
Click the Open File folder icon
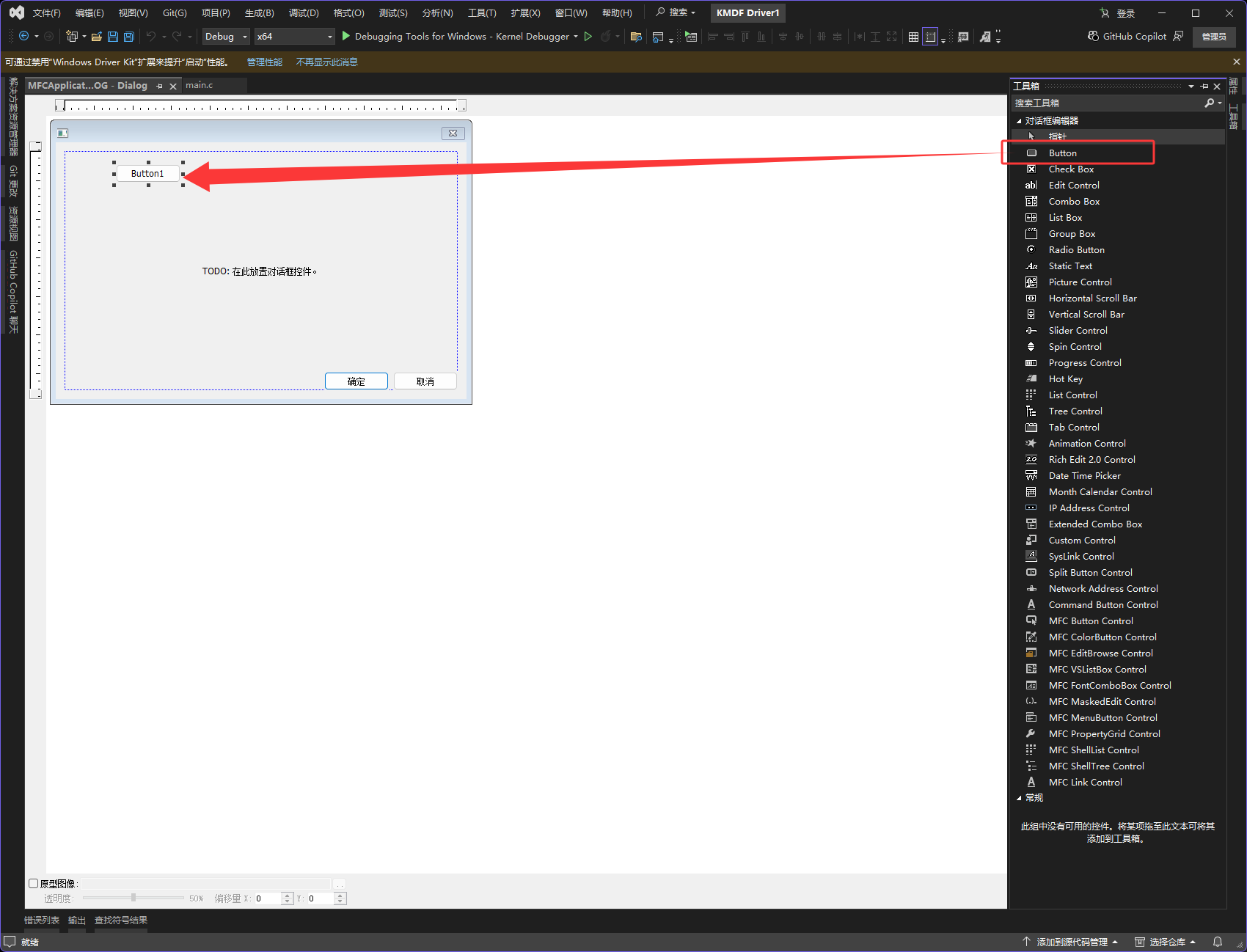point(96,36)
